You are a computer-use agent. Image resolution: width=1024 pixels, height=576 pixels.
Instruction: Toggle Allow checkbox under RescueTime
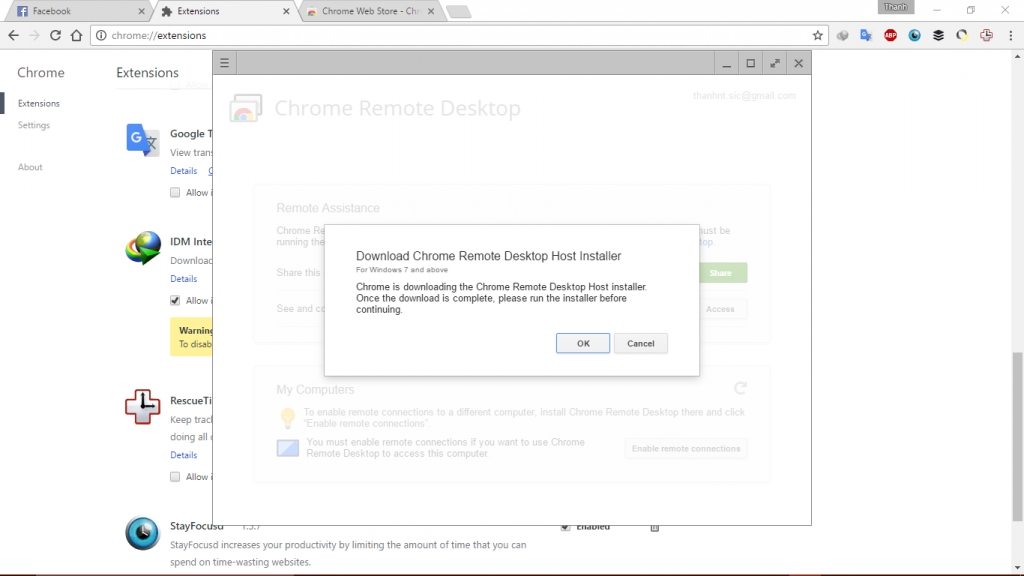(175, 477)
